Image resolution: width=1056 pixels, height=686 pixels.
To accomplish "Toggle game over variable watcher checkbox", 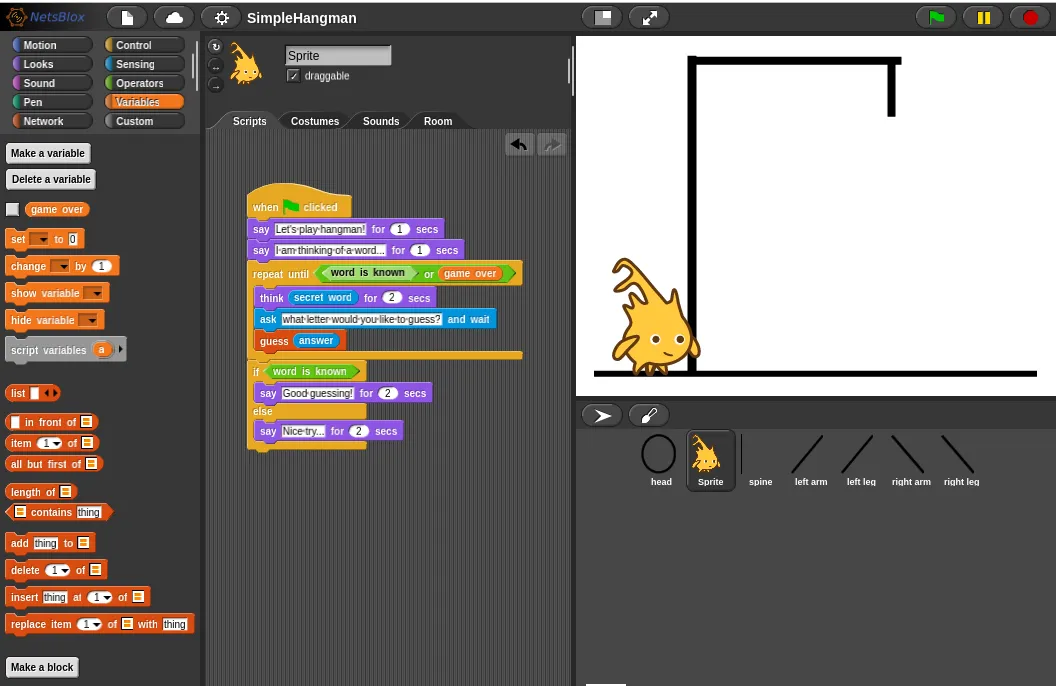I will (13, 209).
